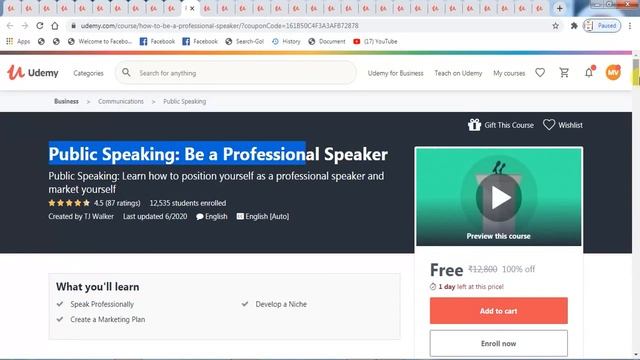
Task: Open the extensions puzzle icon
Action: point(574,26)
